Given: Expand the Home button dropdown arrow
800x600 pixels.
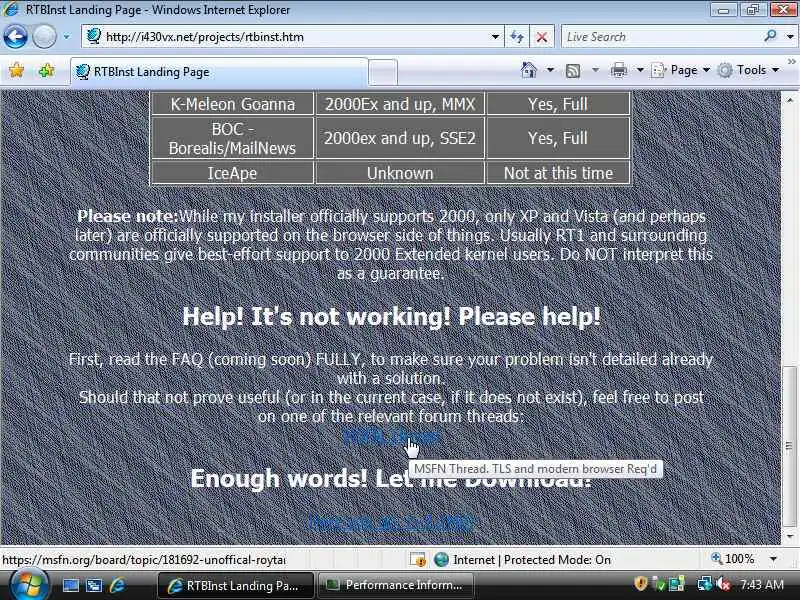Looking at the screenshot, I should (x=550, y=70).
